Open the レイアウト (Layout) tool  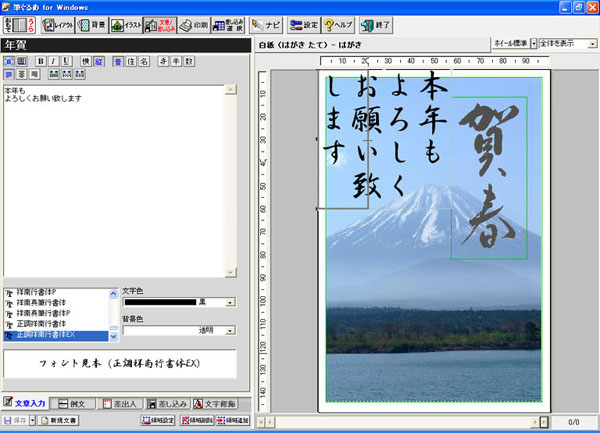click(56, 25)
